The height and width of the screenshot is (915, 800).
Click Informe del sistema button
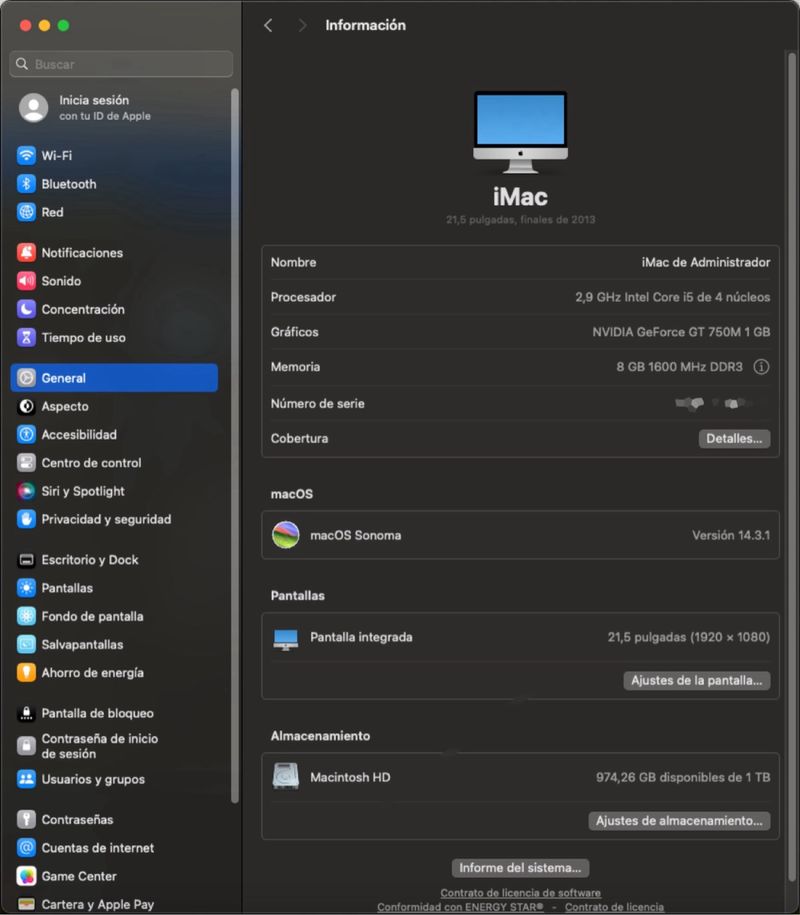coord(520,868)
